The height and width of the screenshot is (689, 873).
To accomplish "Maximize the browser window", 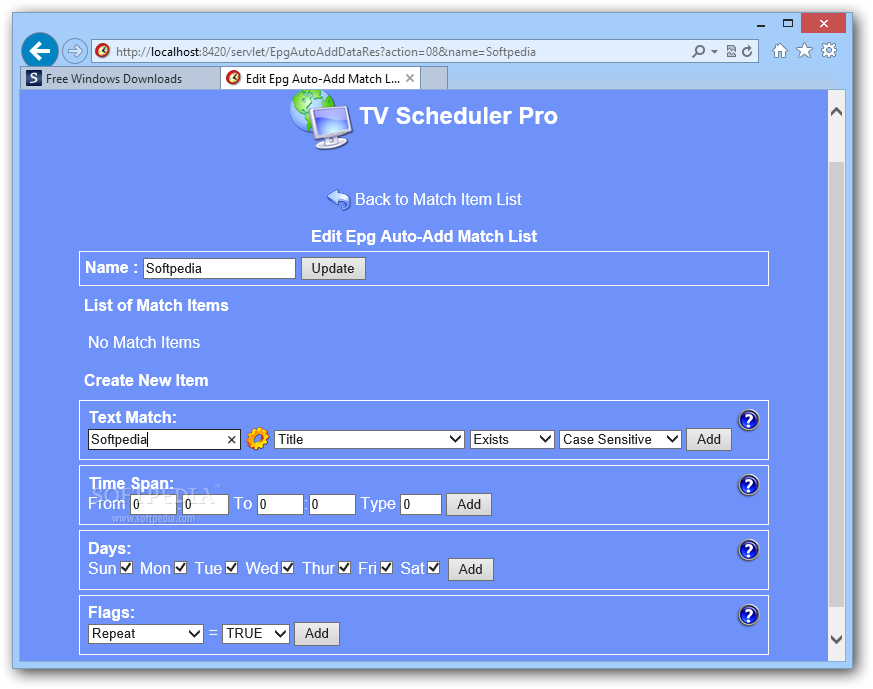I will click(788, 23).
